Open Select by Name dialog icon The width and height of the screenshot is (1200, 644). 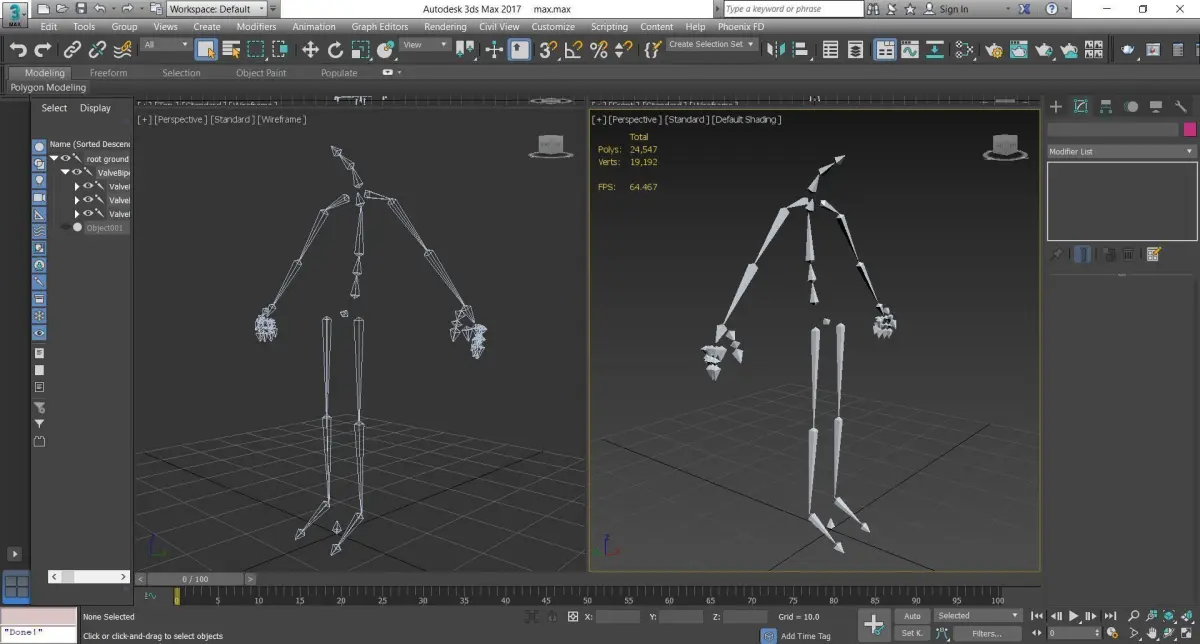tap(231, 49)
